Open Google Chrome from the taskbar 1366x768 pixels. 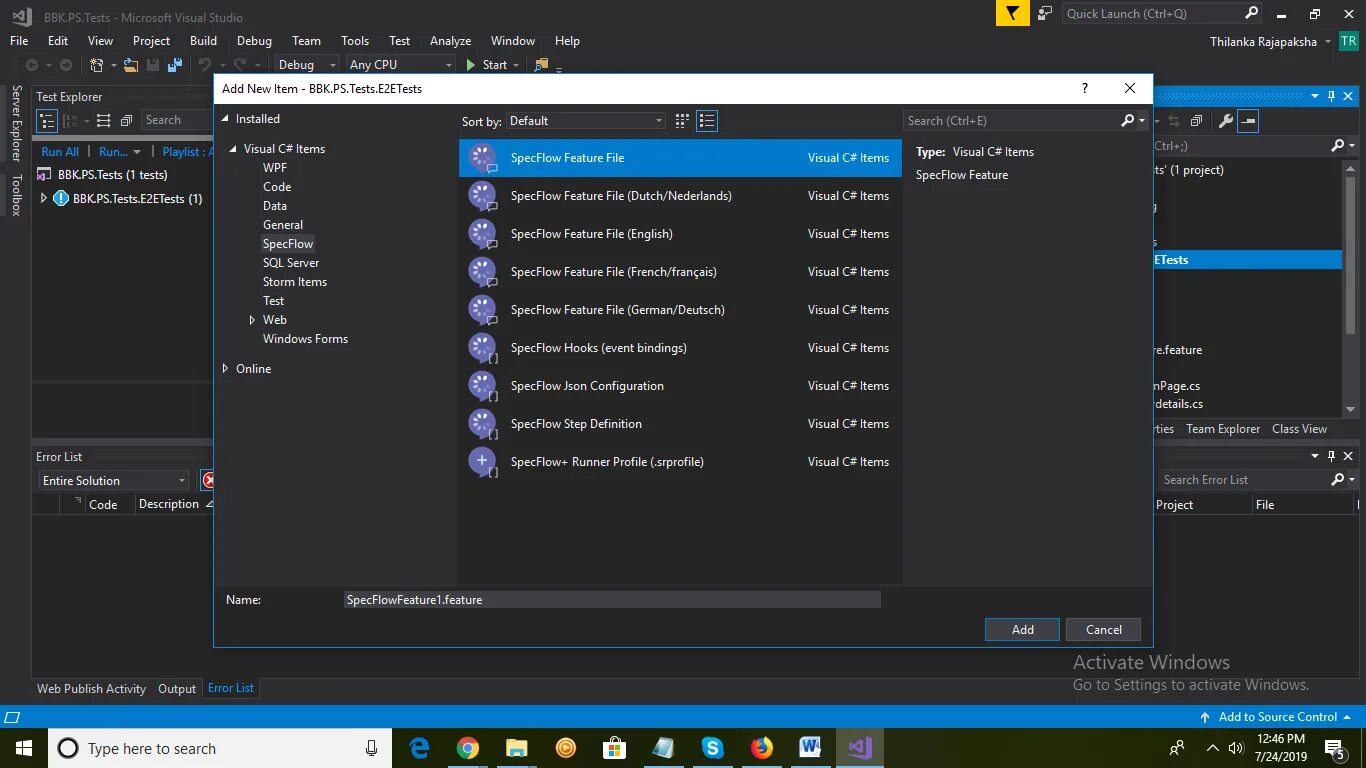click(x=468, y=748)
